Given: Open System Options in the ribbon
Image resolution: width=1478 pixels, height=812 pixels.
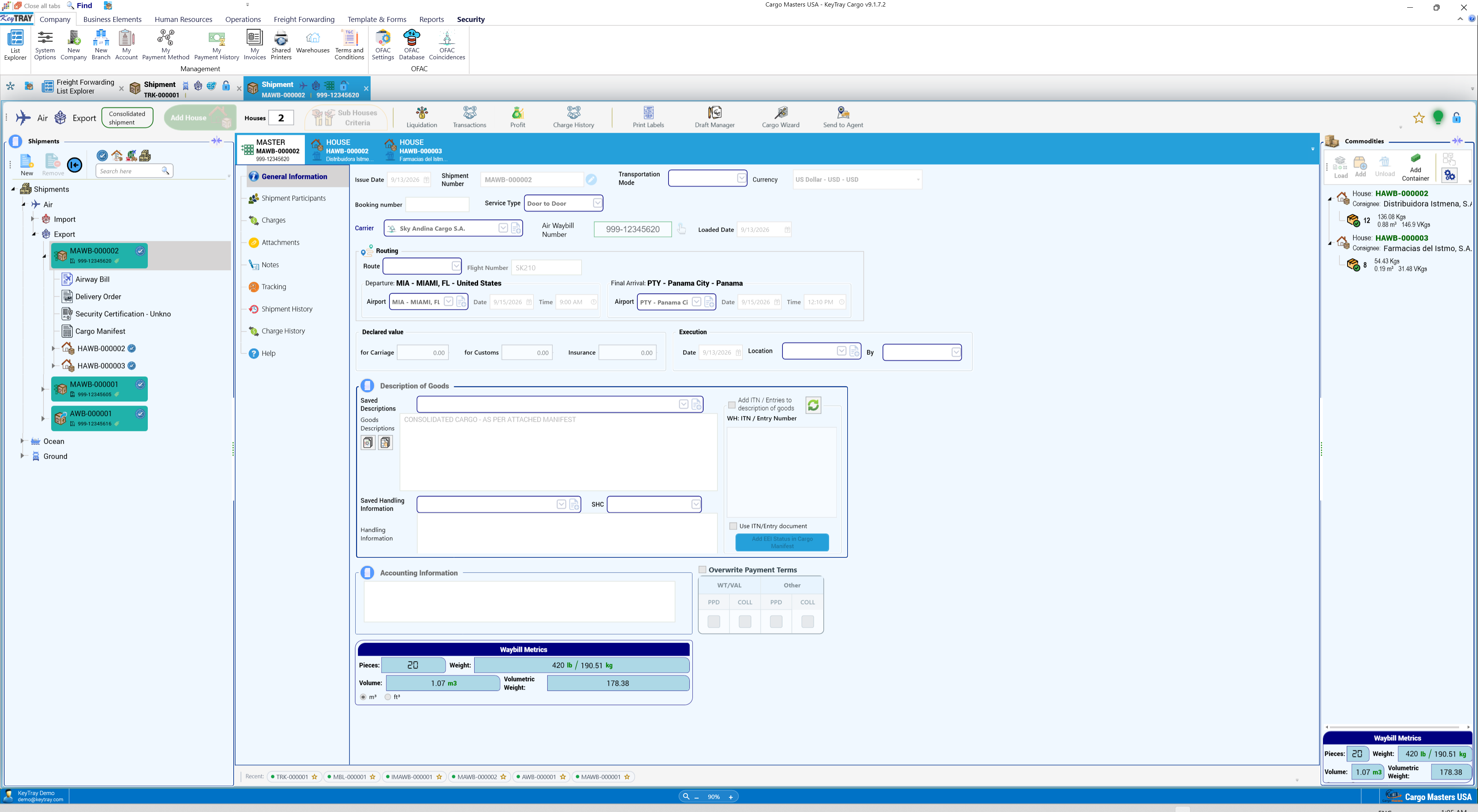Looking at the screenshot, I should (45, 45).
